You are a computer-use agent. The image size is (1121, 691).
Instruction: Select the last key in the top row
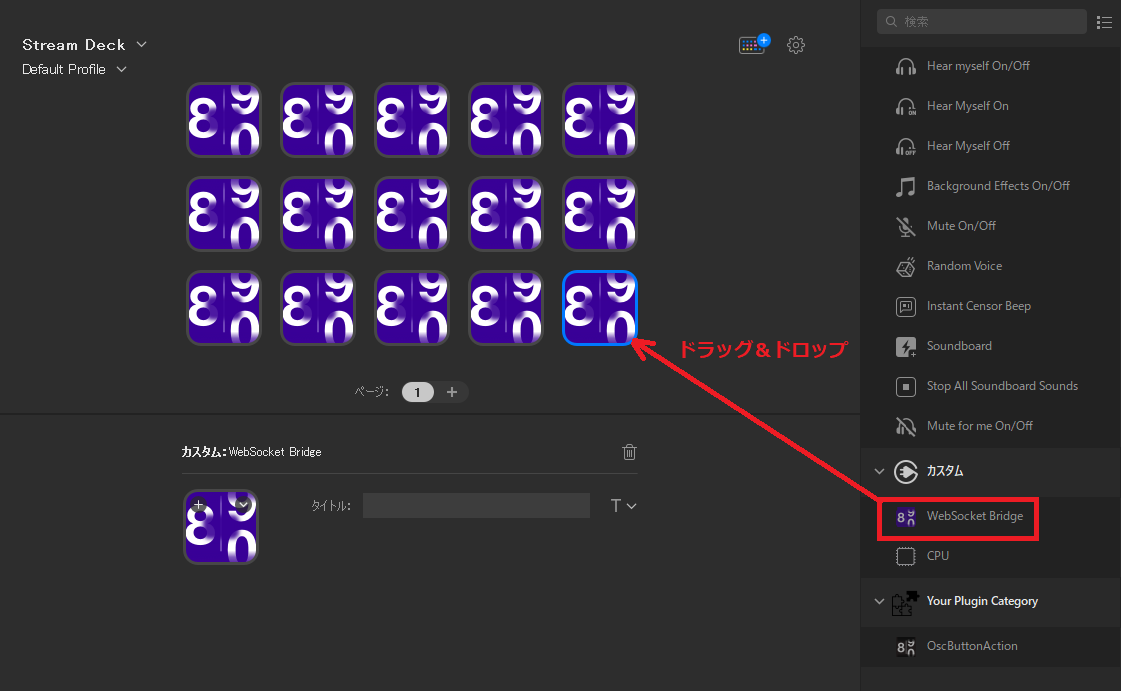[600, 120]
